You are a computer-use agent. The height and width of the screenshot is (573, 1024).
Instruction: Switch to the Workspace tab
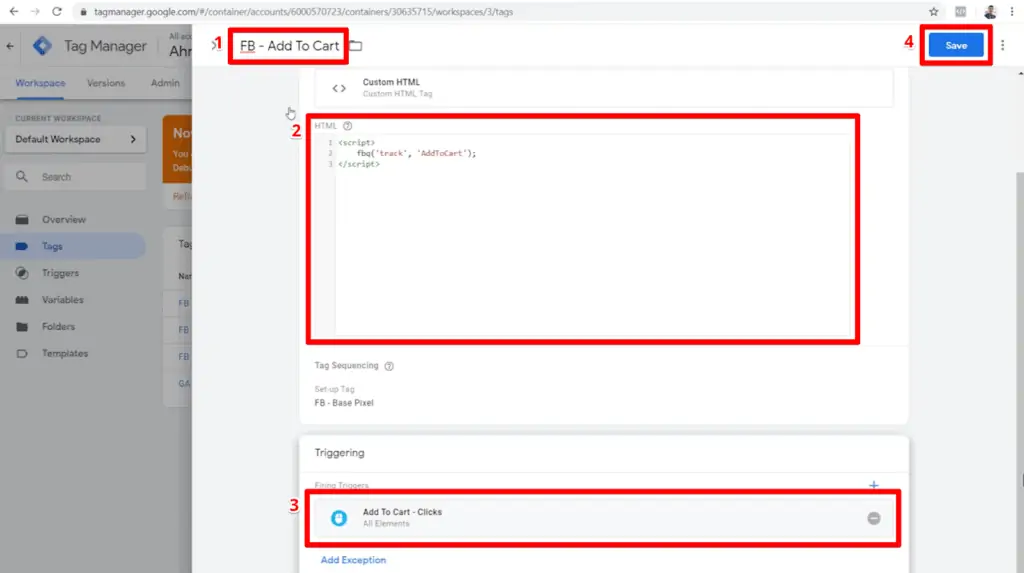[40, 83]
